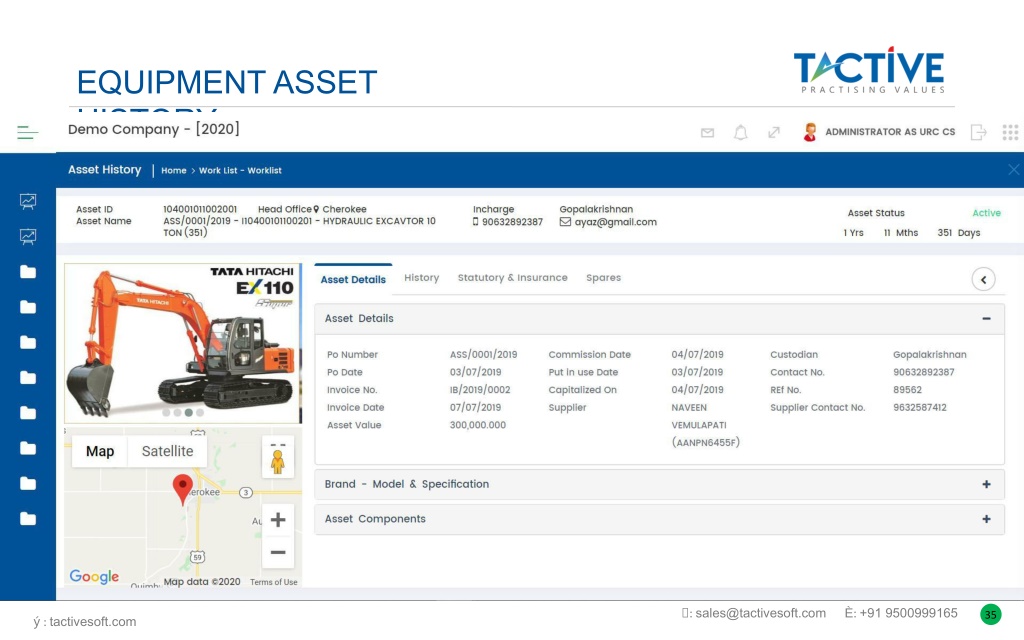Open the Statutory & Insurance tab
The width and height of the screenshot is (1024, 640).
coord(513,278)
